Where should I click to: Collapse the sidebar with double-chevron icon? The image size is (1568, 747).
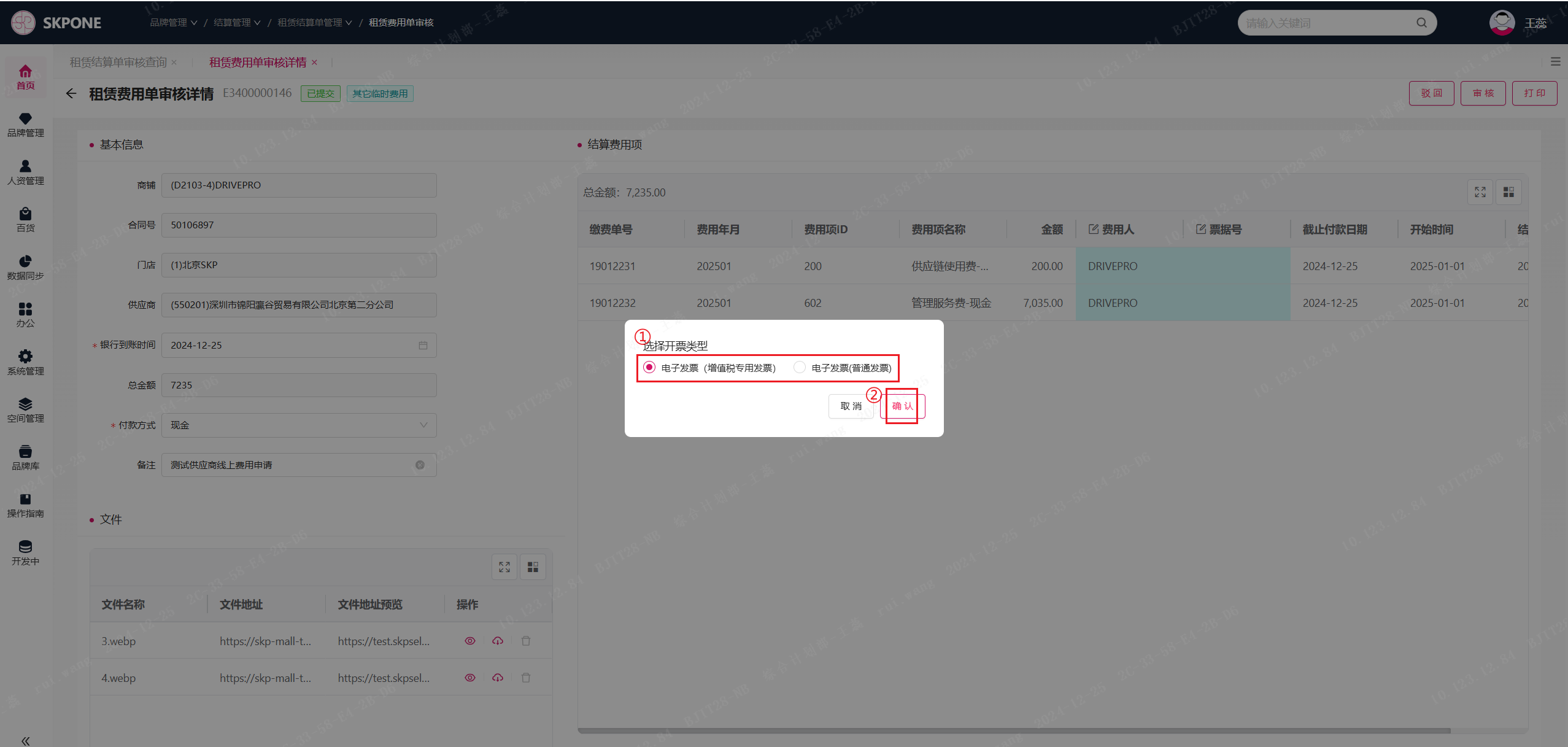(x=25, y=741)
